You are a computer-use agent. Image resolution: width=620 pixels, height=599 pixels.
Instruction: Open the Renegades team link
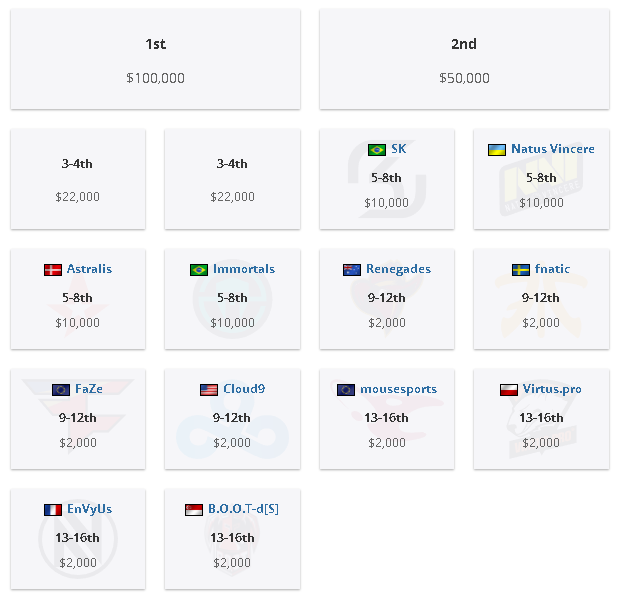click(399, 269)
